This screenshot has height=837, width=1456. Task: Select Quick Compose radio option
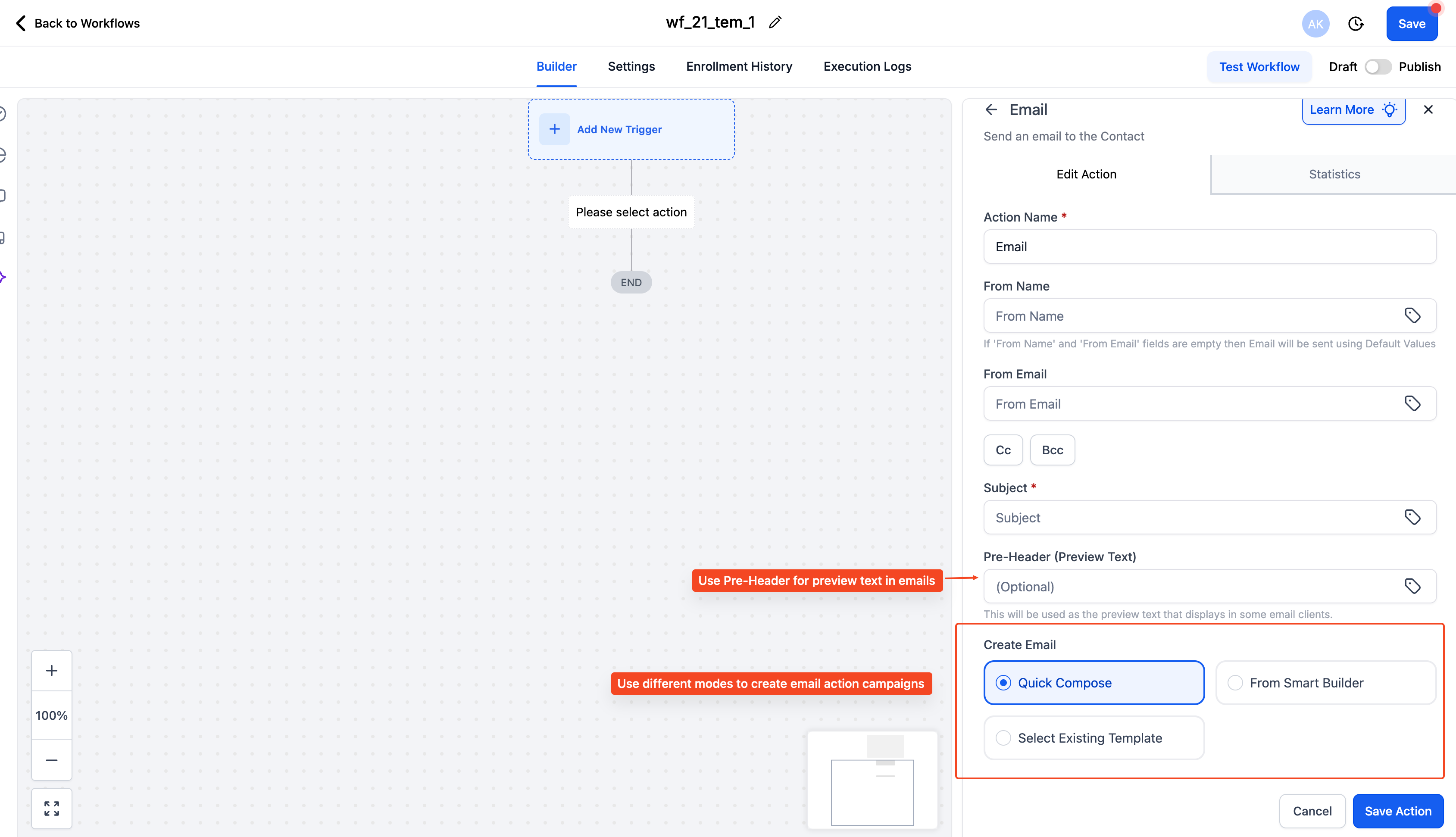pos(1003,683)
